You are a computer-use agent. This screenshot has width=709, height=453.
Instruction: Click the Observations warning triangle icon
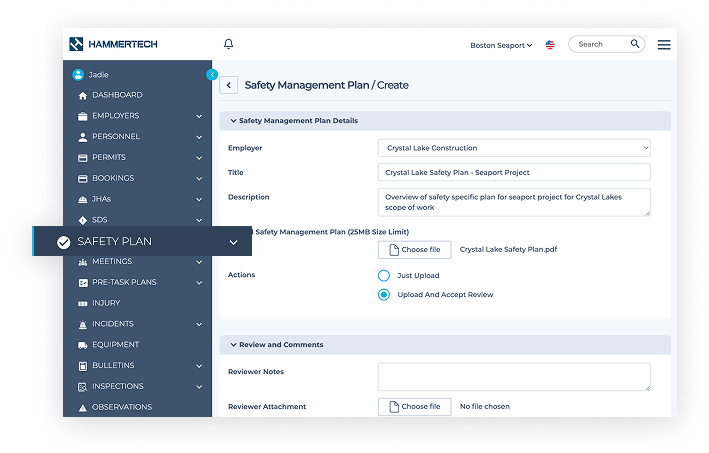[x=82, y=408]
